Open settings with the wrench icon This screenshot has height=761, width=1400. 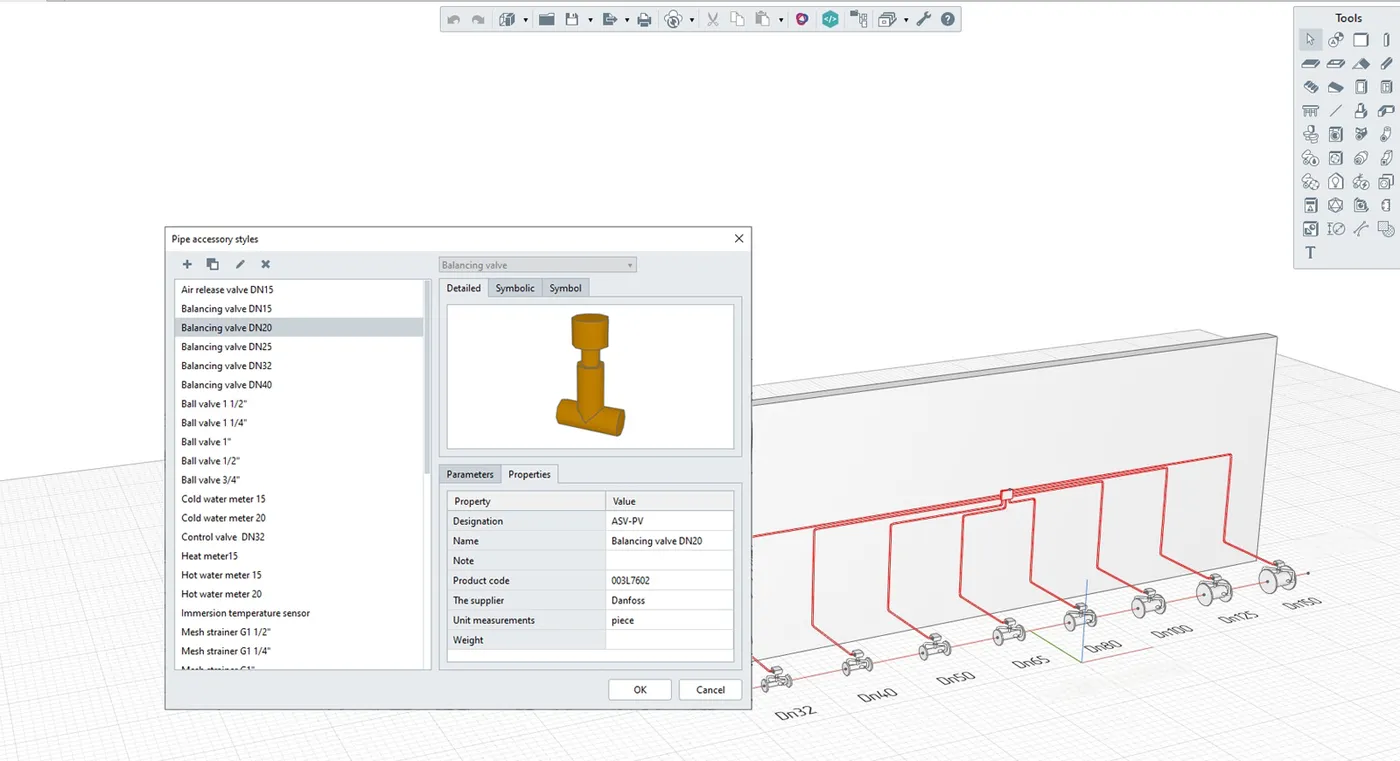pos(923,19)
